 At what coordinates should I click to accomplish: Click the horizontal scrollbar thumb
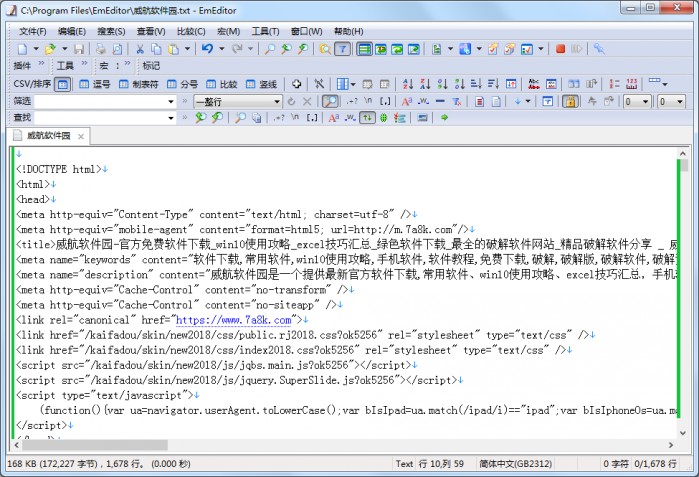[x=95, y=445]
